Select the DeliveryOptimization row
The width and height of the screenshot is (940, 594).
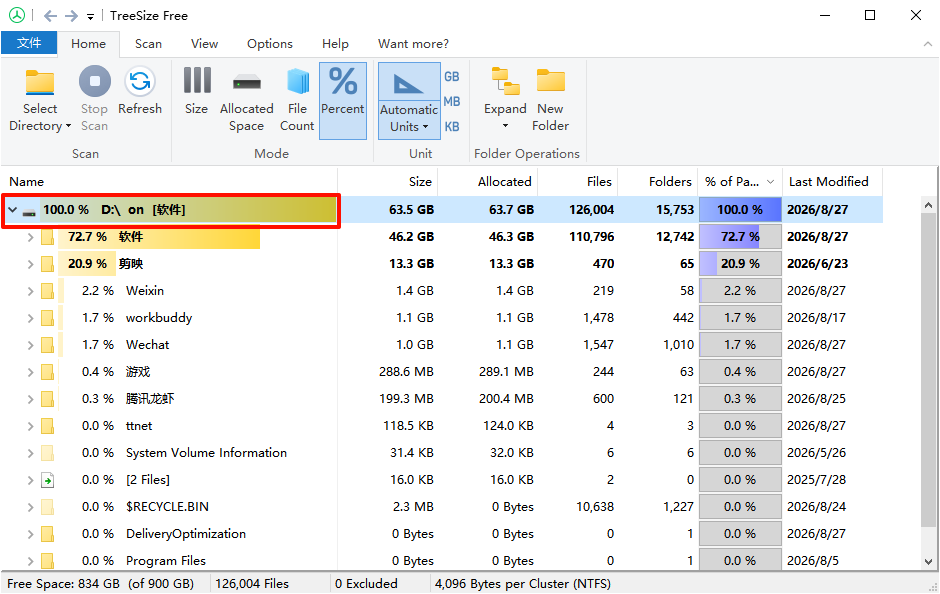click(x=442, y=533)
